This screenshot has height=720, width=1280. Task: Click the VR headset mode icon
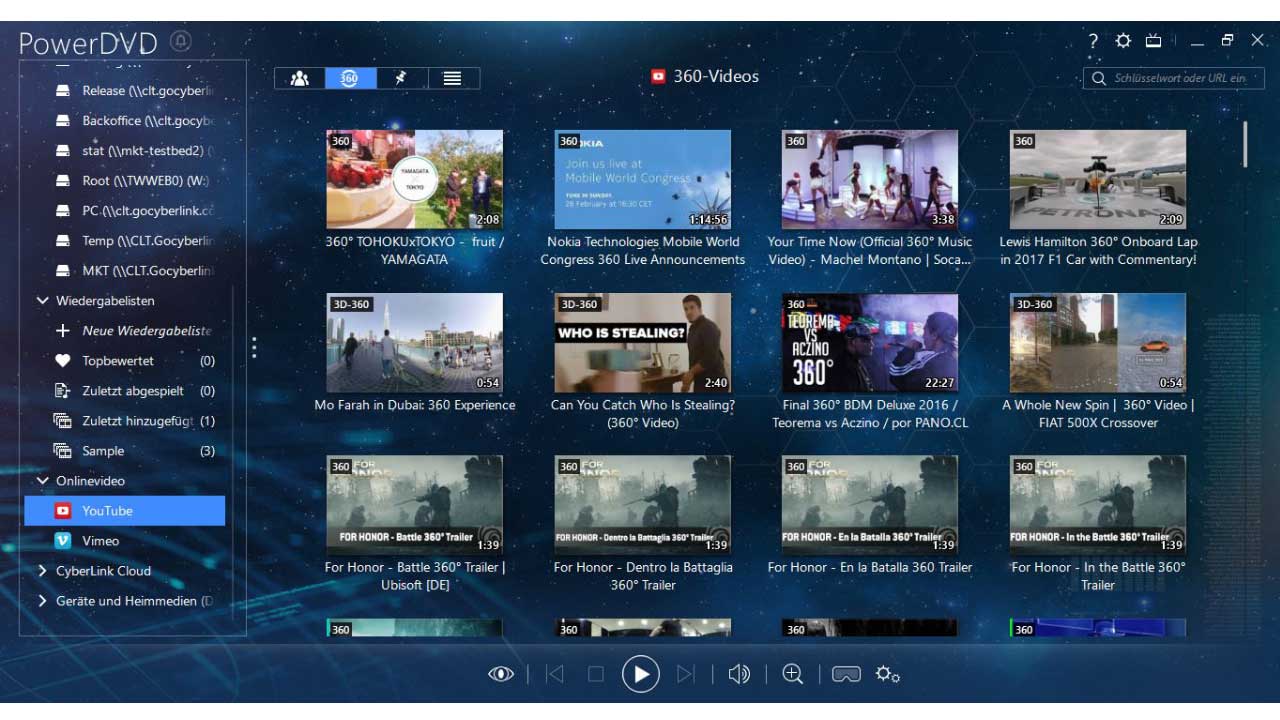(846, 674)
